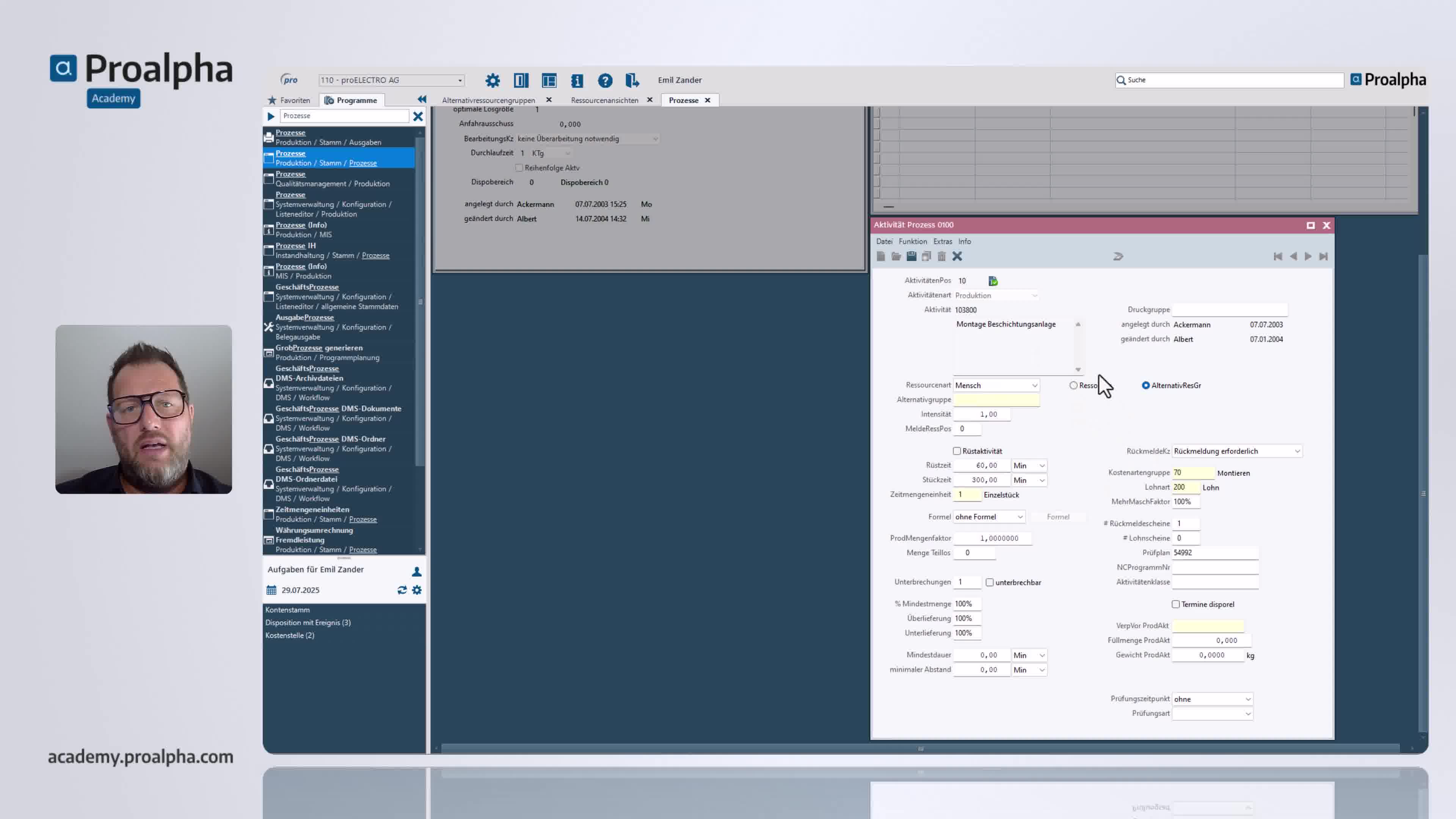This screenshot has height=819, width=1456.
Task: Refresh the Aufgaben list via the refresh icon
Action: pyautogui.click(x=402, y=590)
